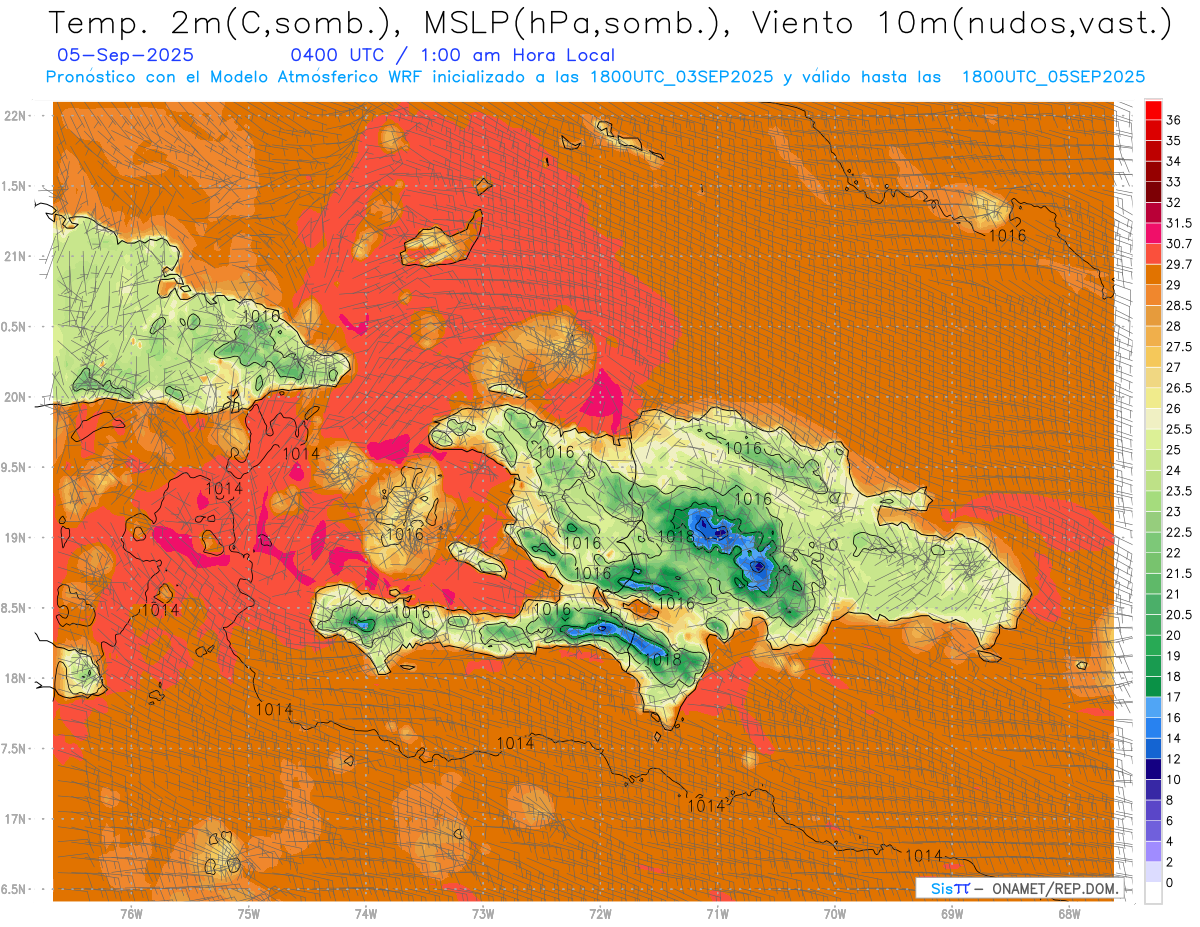Screen dimensions: 1200x927
Task: Click the '71W' longitude axis label
Action: tap(717, 913)
